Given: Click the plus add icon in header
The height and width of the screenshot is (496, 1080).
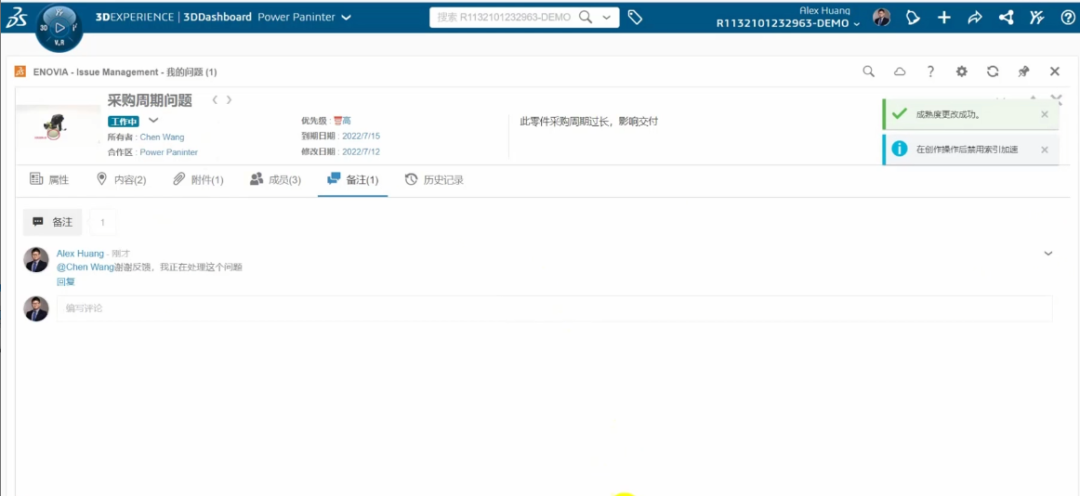Looking at the screenshot, I should click(944, 18).
